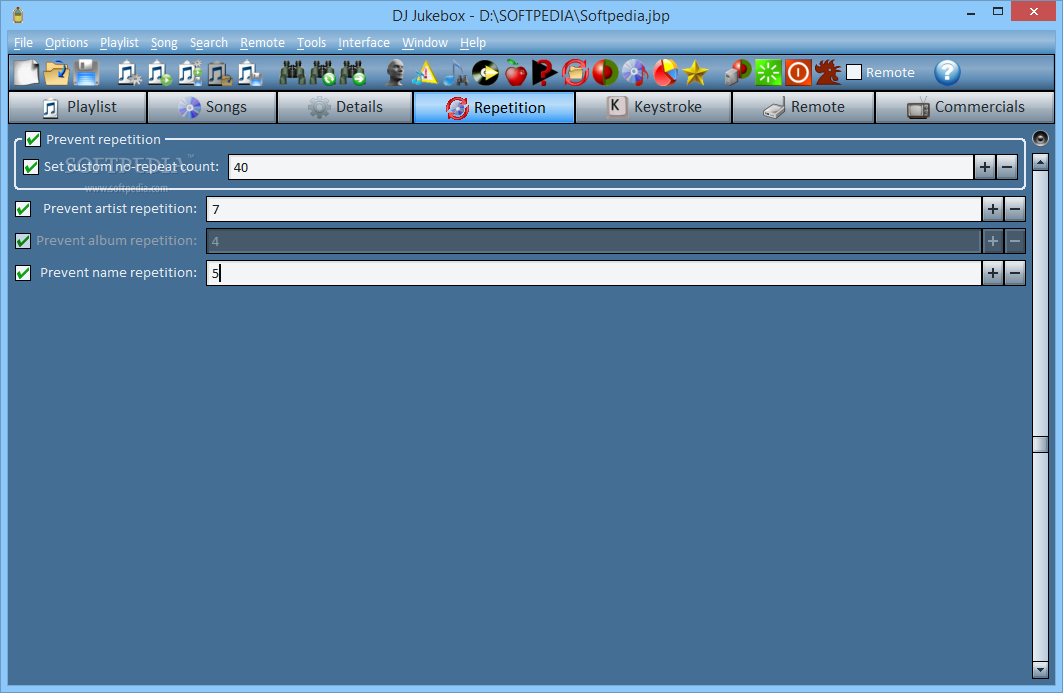Click the gray head statue icon
The image size is (1063, 693).
coord(395,73)
